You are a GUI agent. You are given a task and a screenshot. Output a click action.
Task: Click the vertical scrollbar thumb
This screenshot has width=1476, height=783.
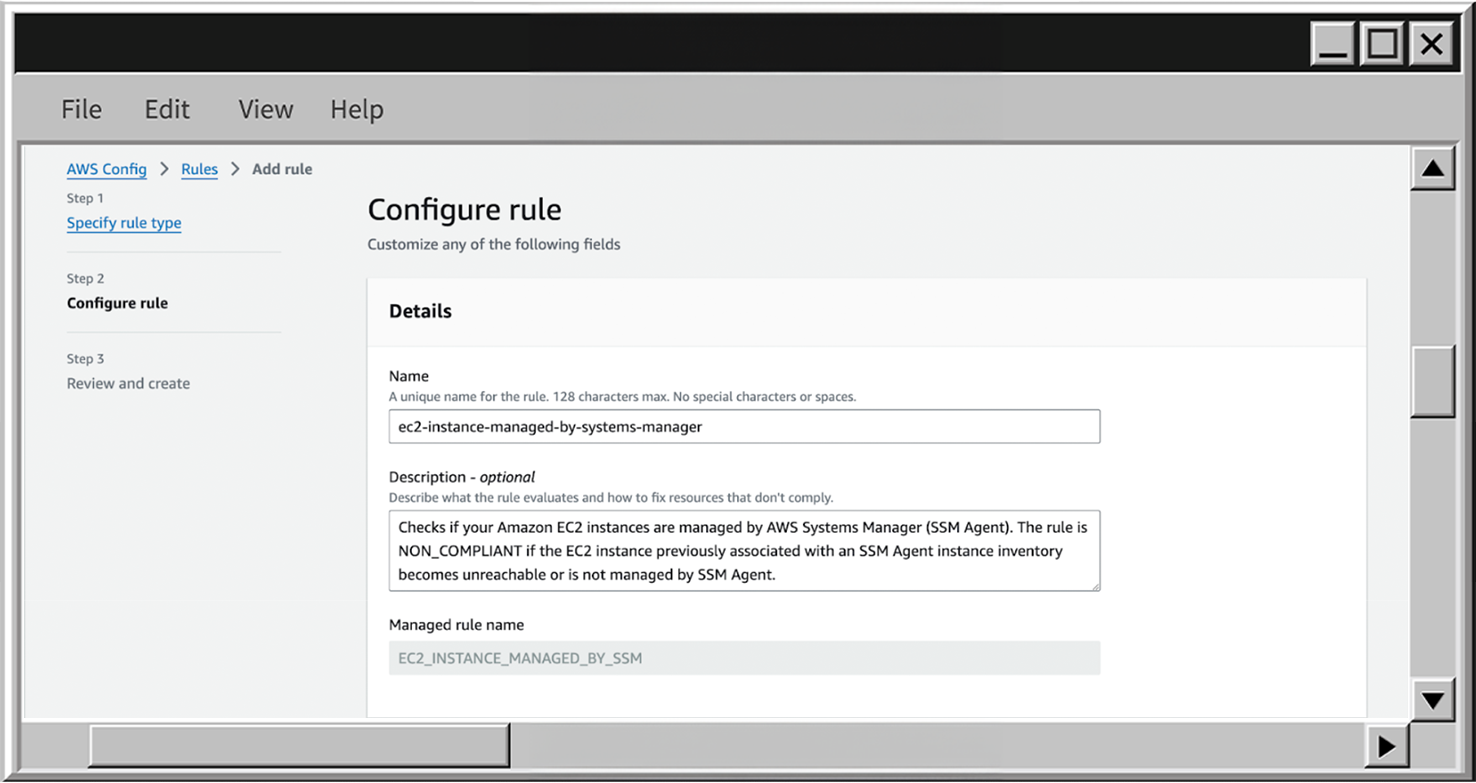click(1433, 381)
